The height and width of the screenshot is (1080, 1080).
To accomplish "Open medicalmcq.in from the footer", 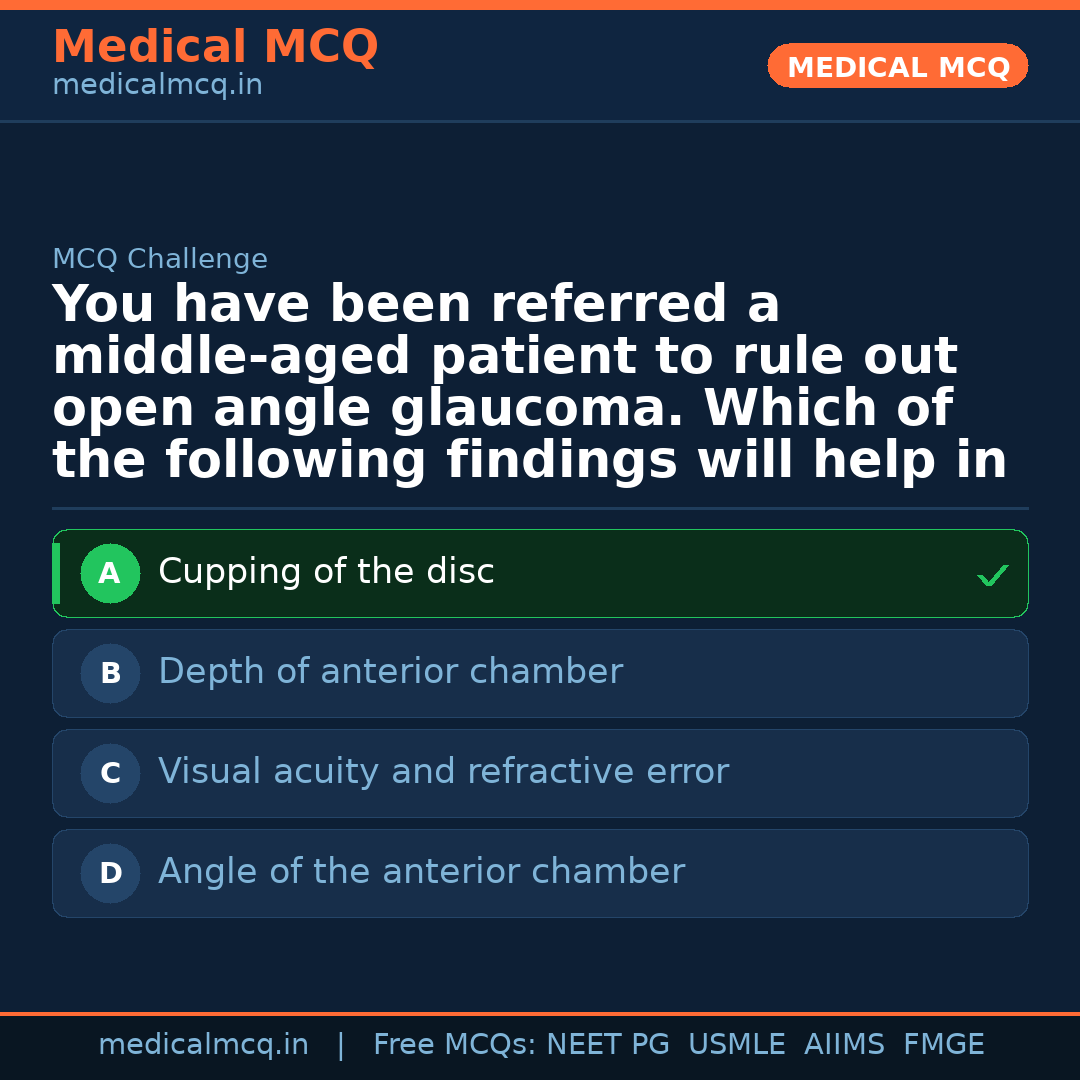I will (204, 1043).
